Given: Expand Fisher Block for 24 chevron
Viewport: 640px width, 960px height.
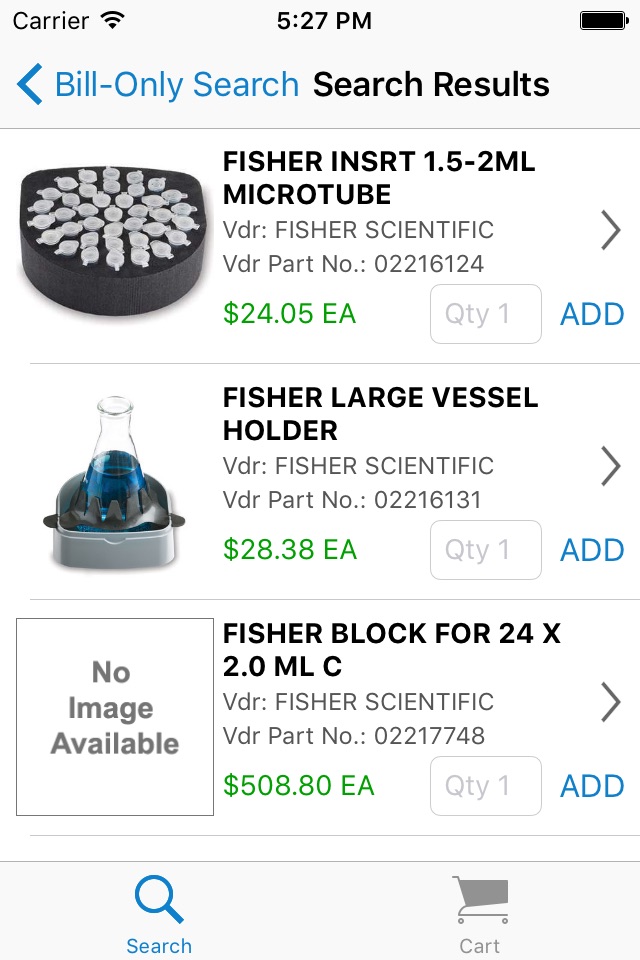Looking at the screenshot, I should point(610,702).
